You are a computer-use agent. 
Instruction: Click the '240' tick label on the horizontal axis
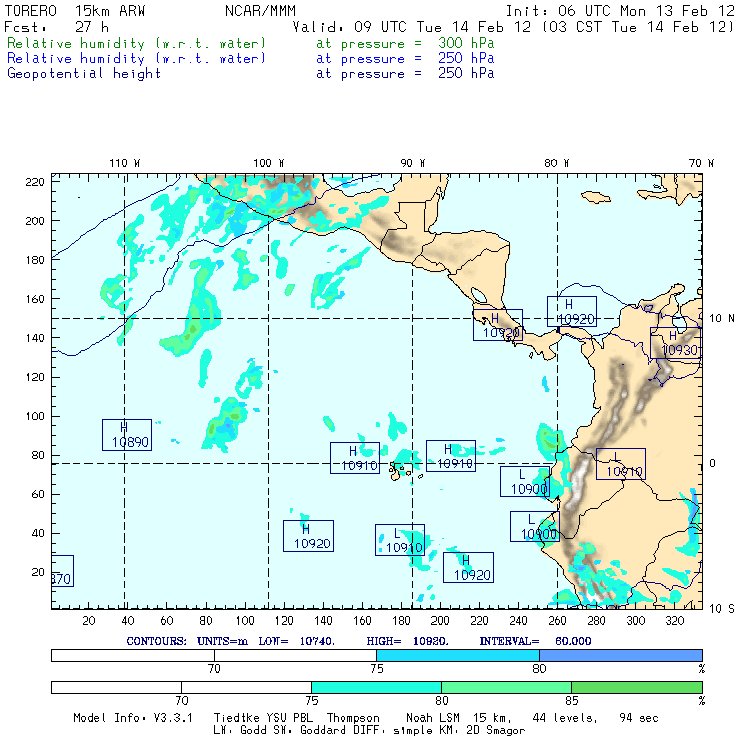(x=518, y=620)
